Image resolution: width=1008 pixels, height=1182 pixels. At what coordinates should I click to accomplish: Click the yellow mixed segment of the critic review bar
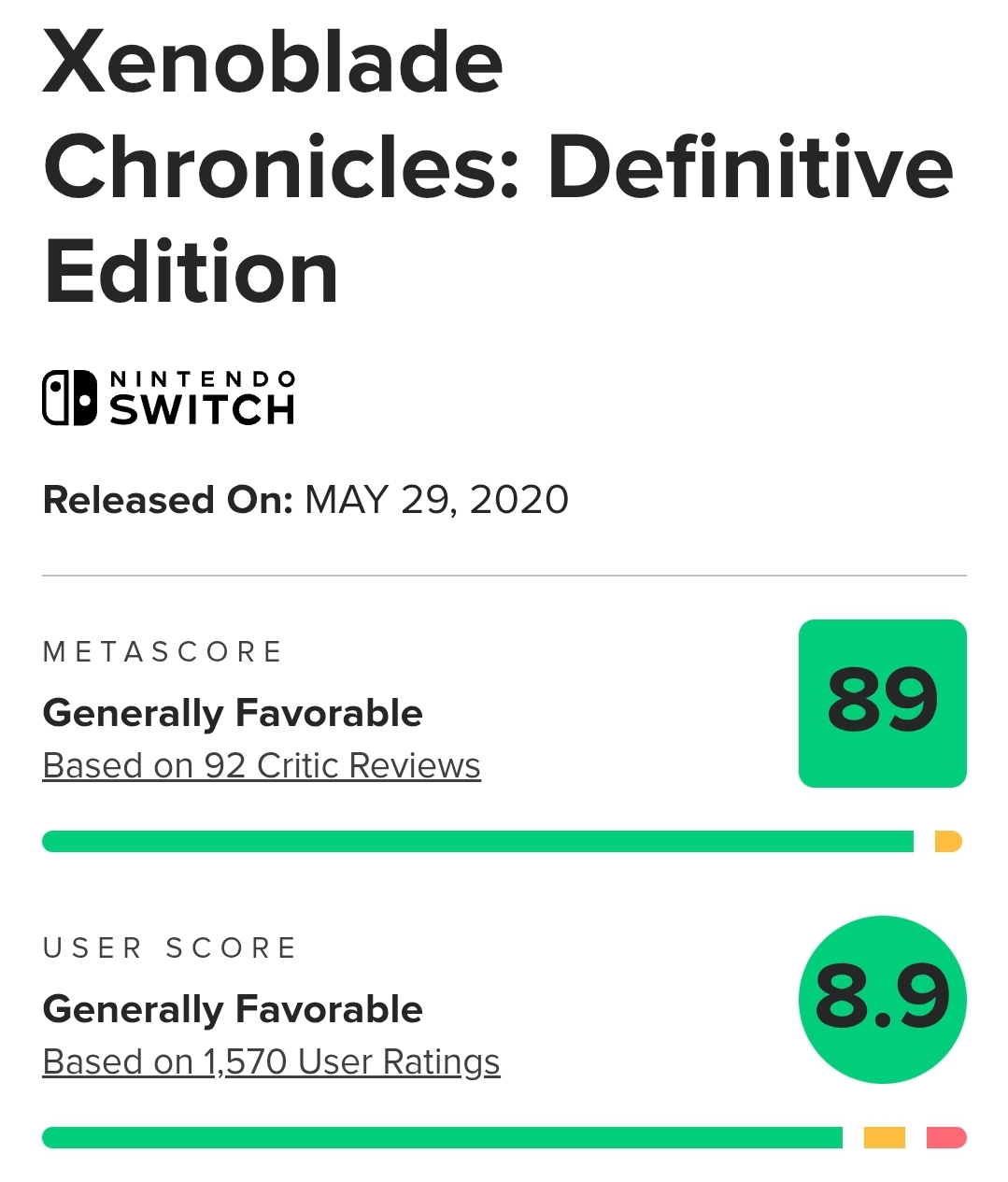coord(947,842)
